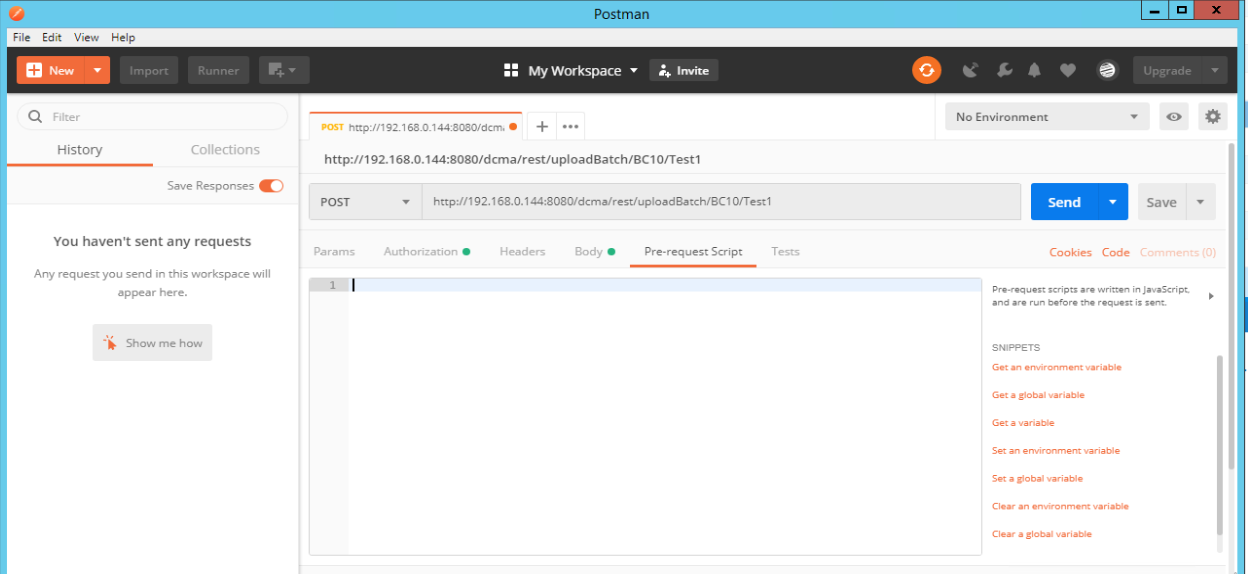
Task: Insert Set an environment variable snippet
Action: tap(1055, 451)
